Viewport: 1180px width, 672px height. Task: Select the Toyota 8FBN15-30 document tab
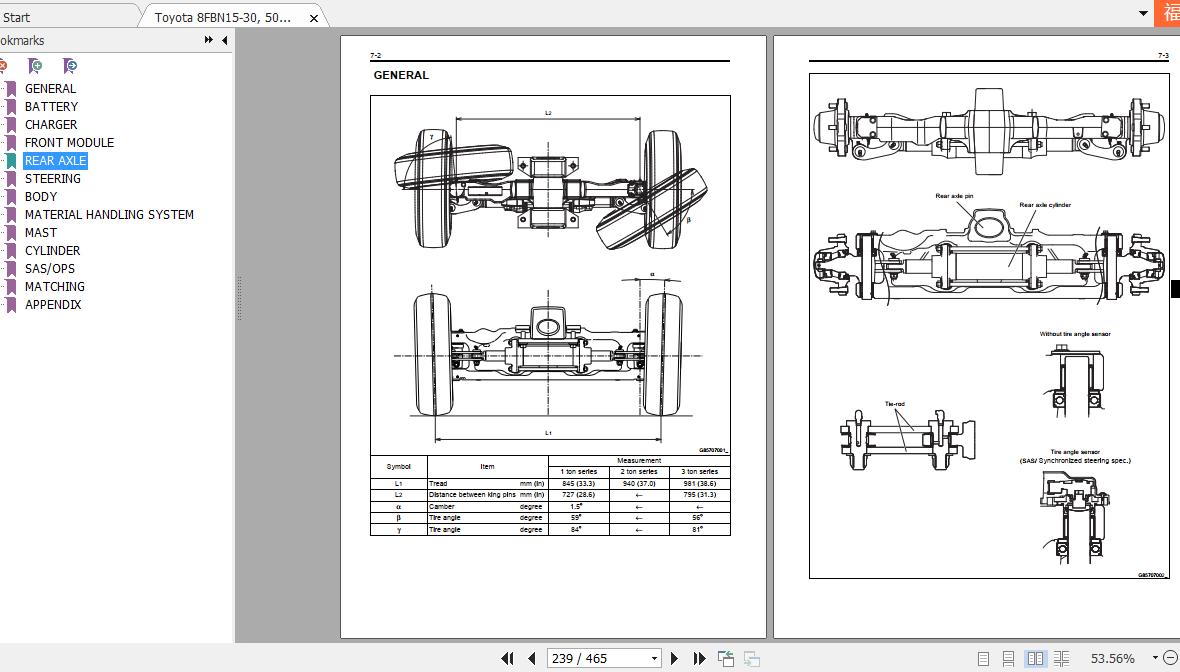pos(223,17)
